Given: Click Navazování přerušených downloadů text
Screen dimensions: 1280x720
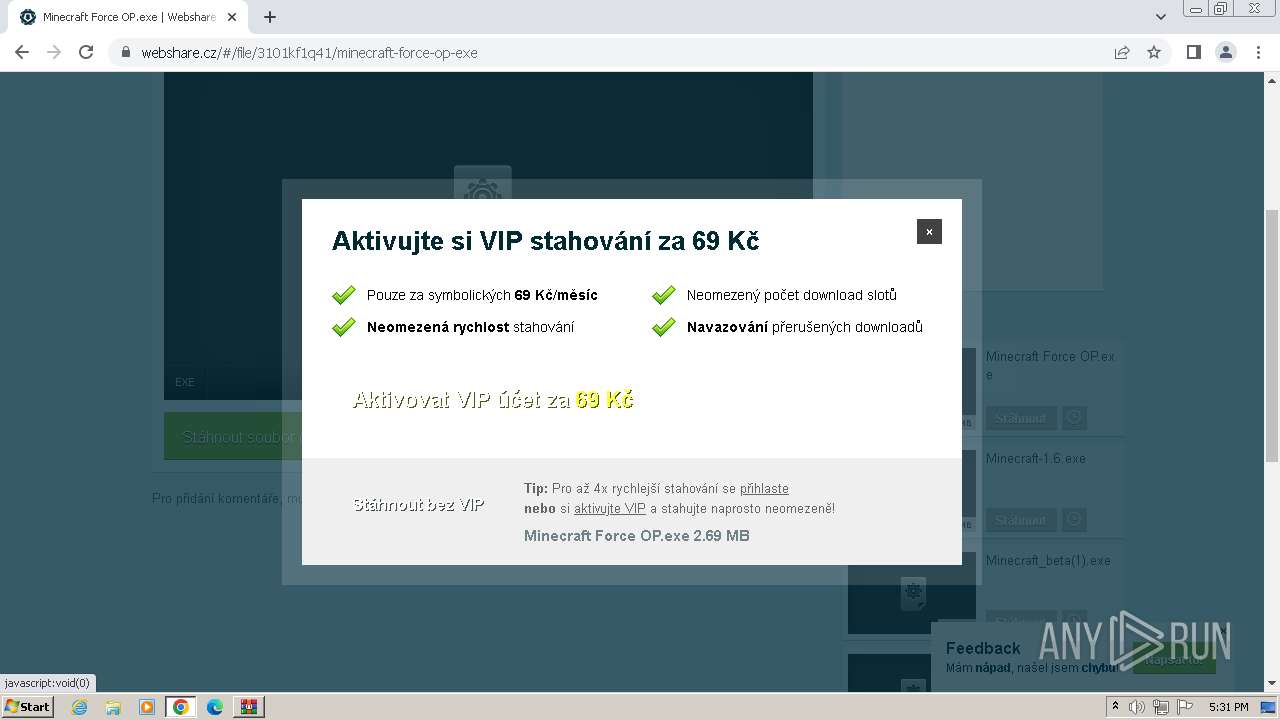Looking at the screenshot, I should (x=805, y=327).
